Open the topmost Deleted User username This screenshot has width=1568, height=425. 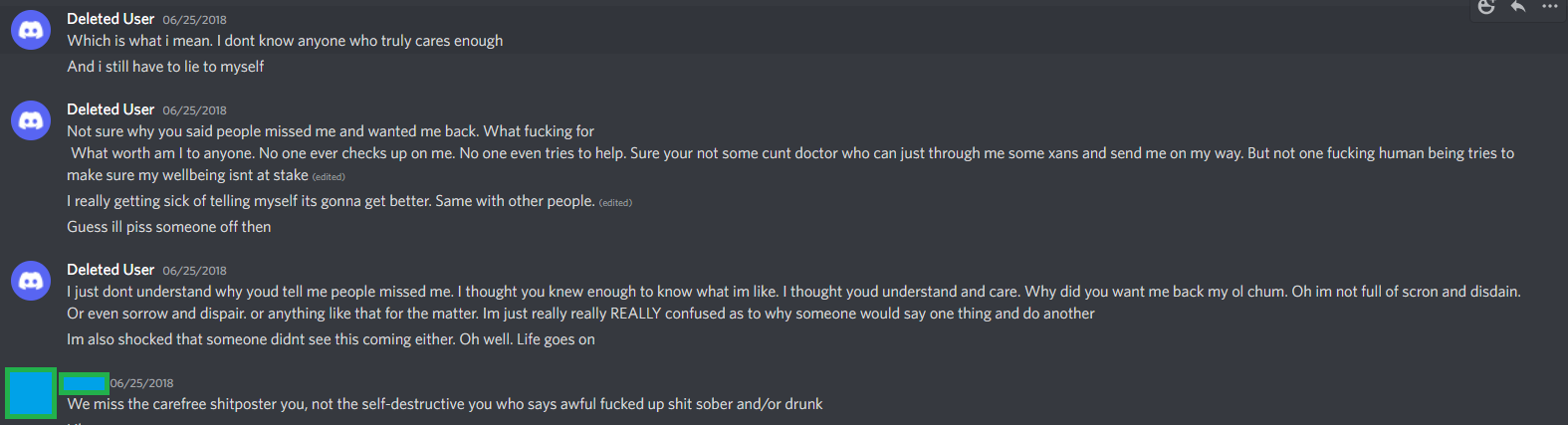tap(111, 19)
